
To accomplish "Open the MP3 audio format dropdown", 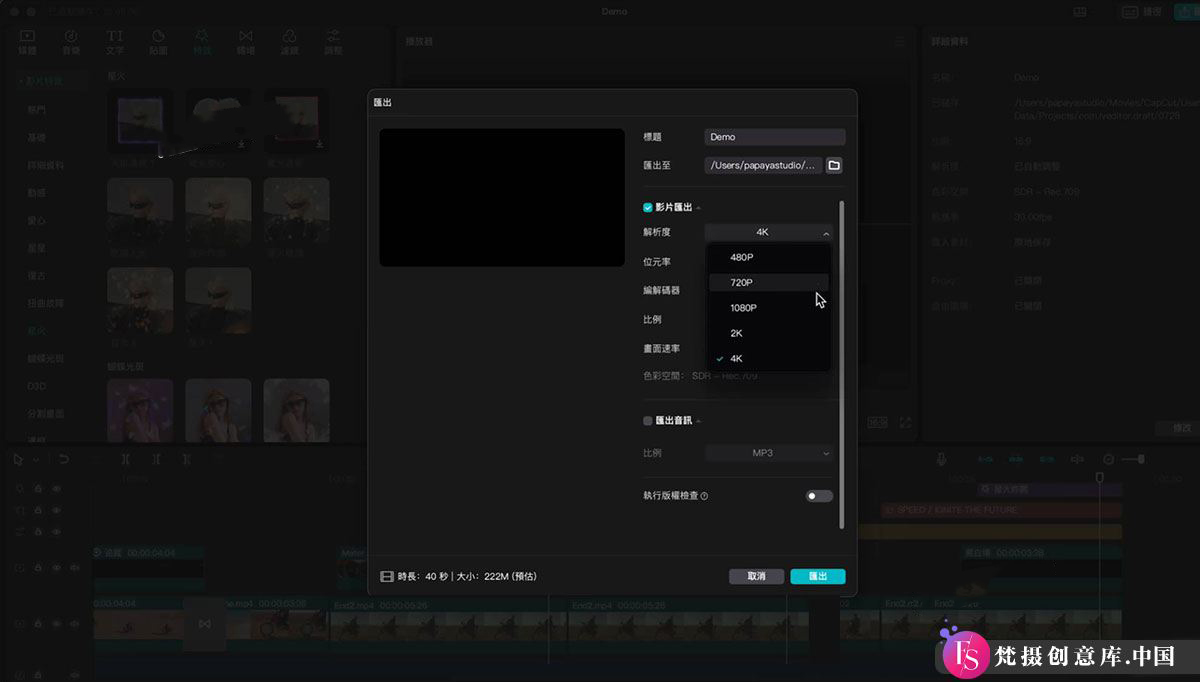I will click(769, 453).
